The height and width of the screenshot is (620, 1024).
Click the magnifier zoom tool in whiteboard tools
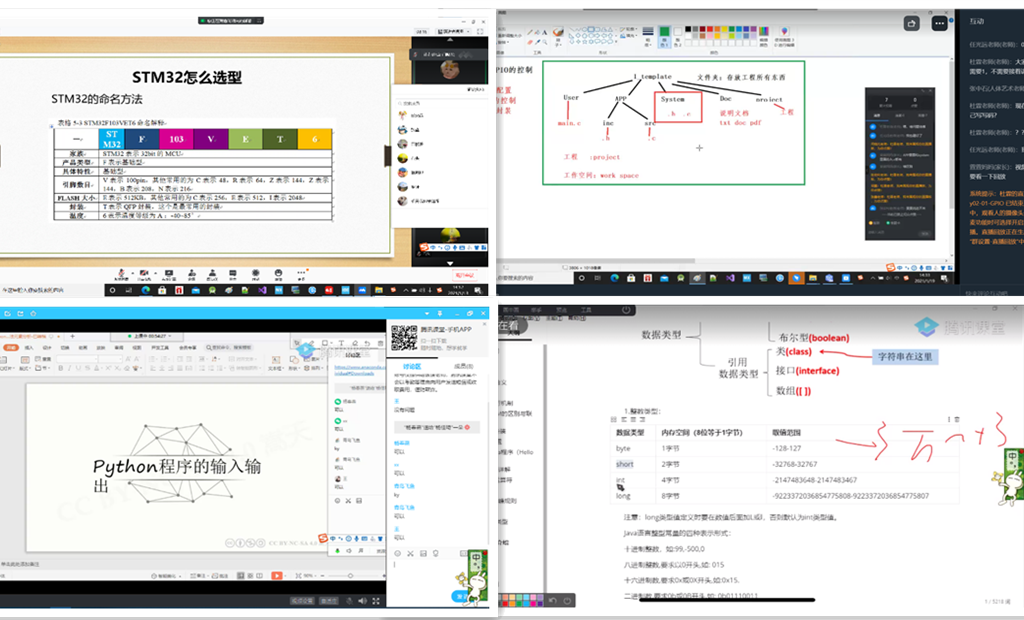545,42
